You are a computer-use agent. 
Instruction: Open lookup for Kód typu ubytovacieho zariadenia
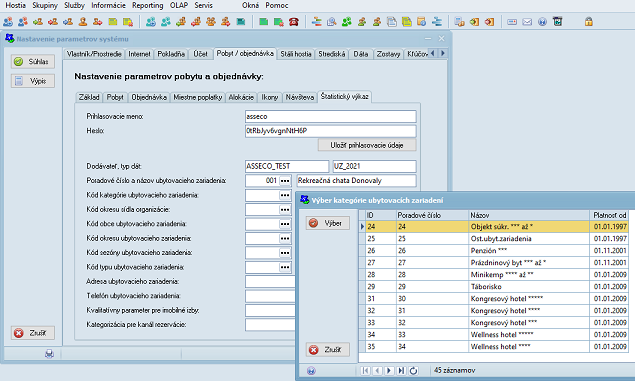[x=285, y=267]
